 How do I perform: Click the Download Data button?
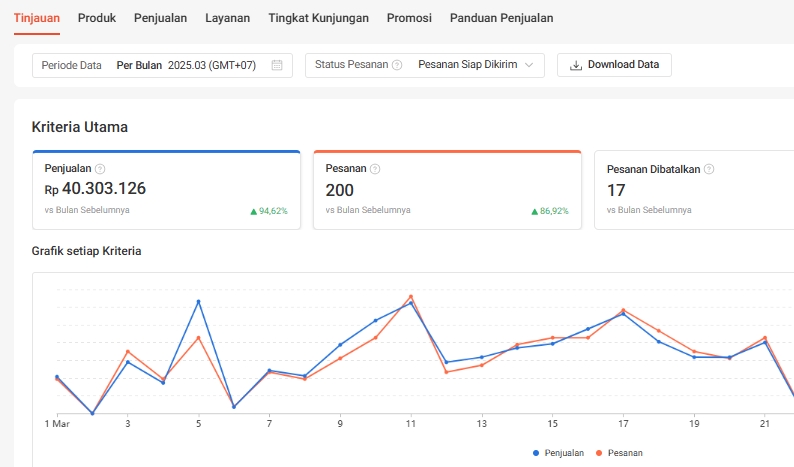(614, 65)
